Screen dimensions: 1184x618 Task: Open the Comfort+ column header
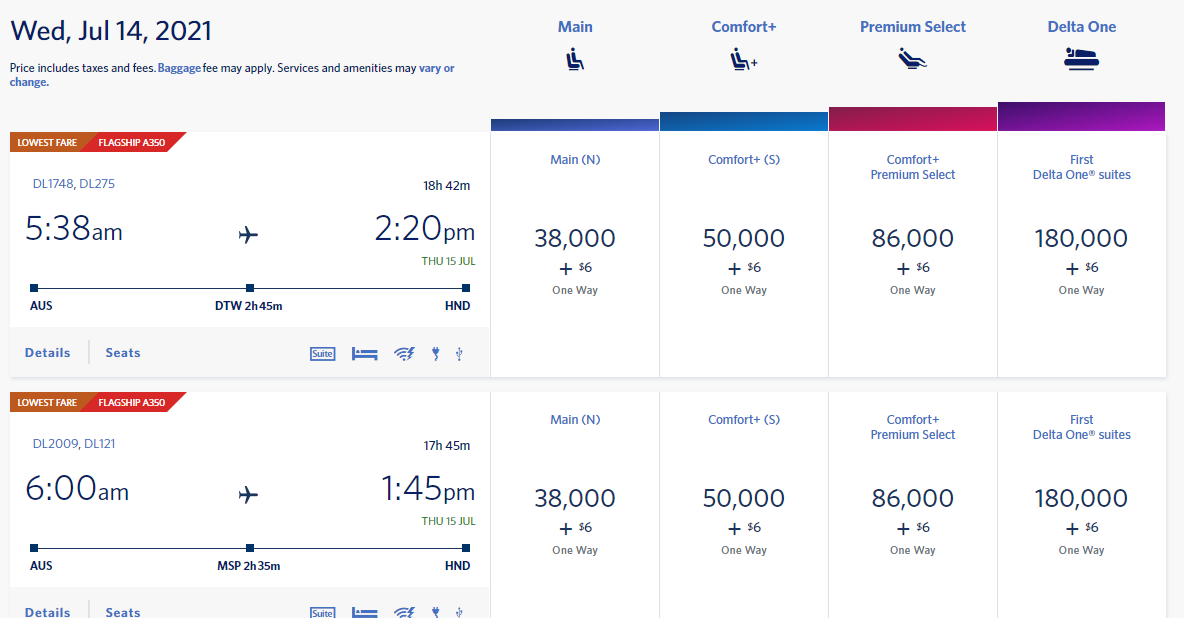point(744,26)
